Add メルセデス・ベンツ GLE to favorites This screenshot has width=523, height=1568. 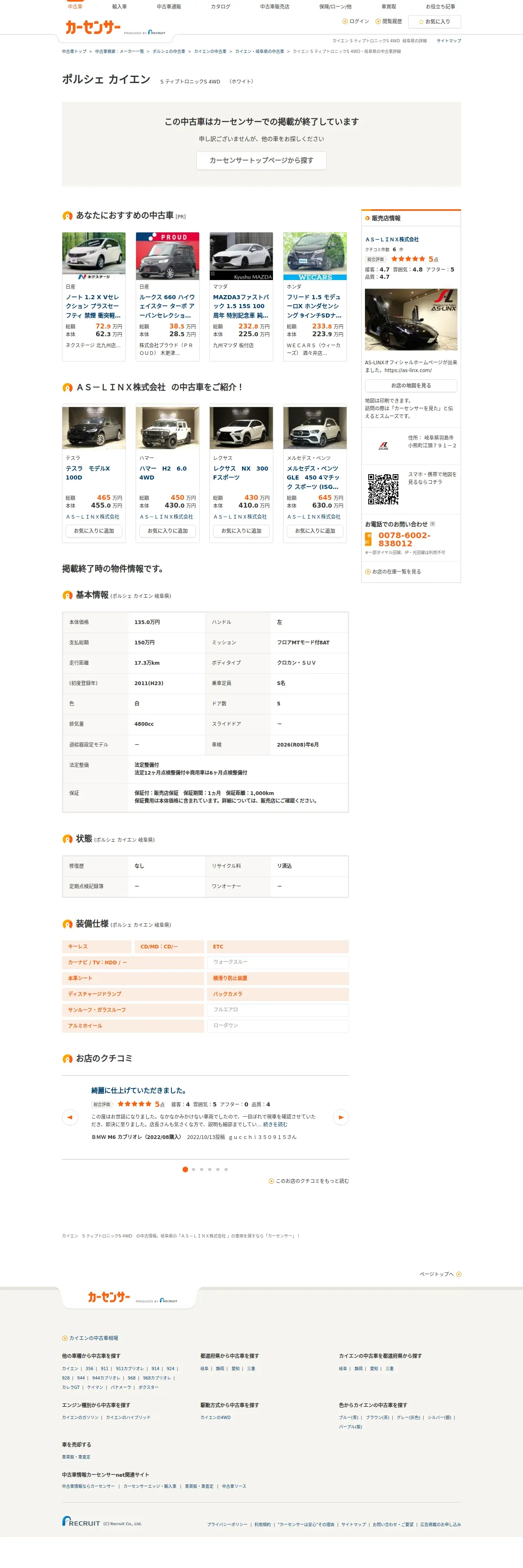(315, 531)
